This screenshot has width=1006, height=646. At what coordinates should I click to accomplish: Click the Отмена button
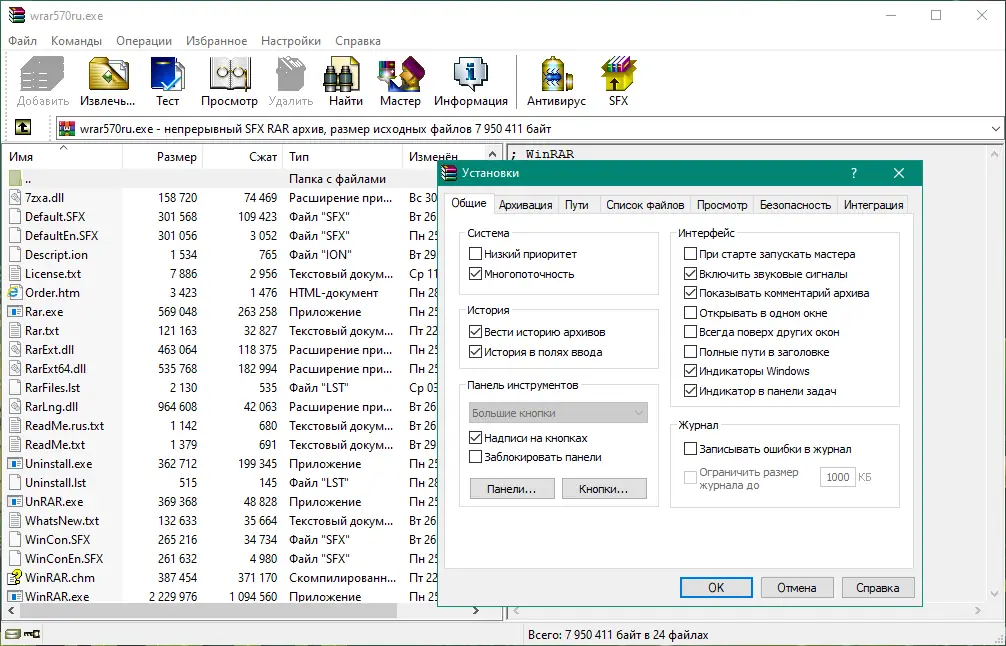coord(797,588)
